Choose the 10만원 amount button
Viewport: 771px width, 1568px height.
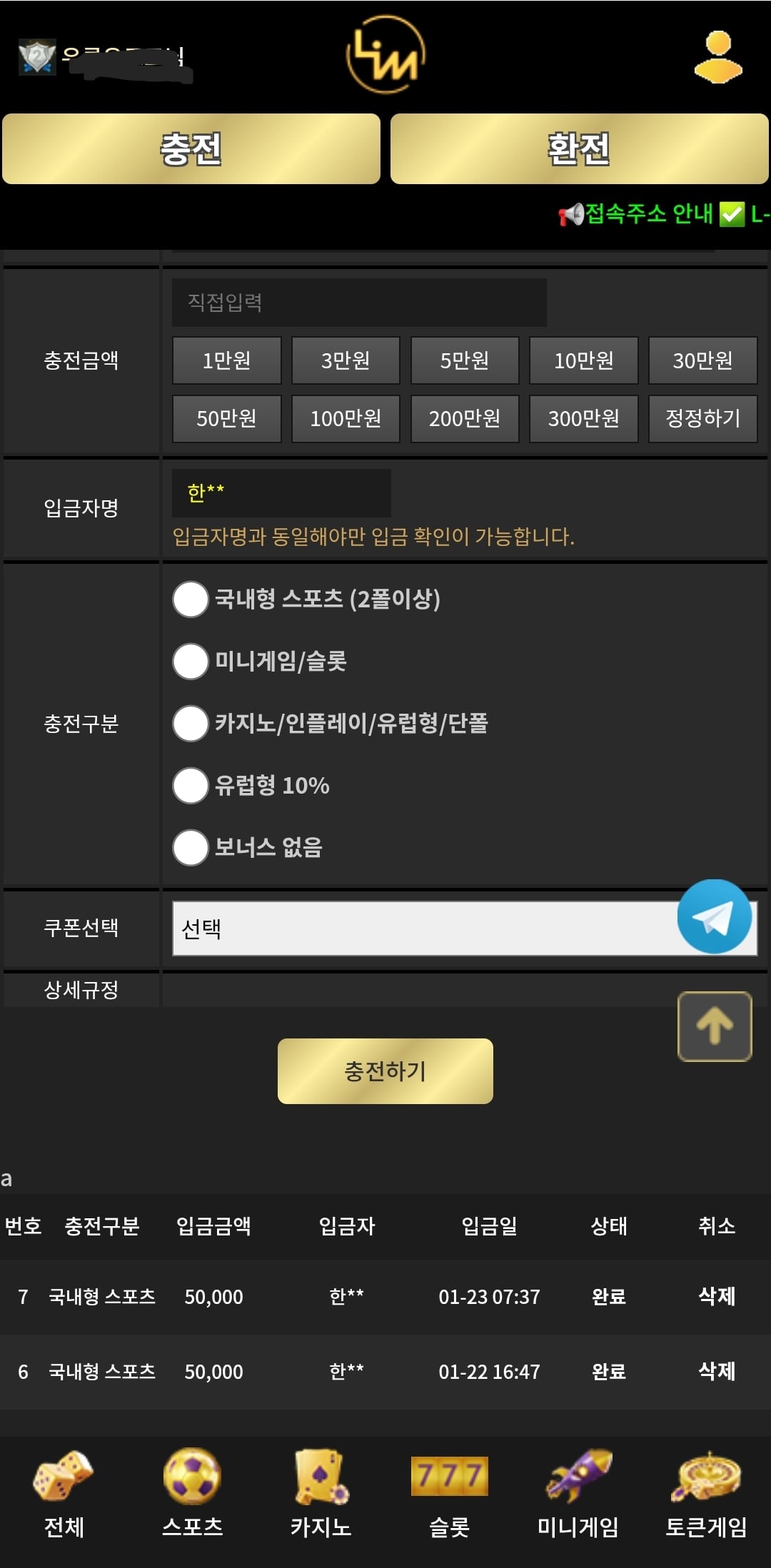[x=583, y=360]
